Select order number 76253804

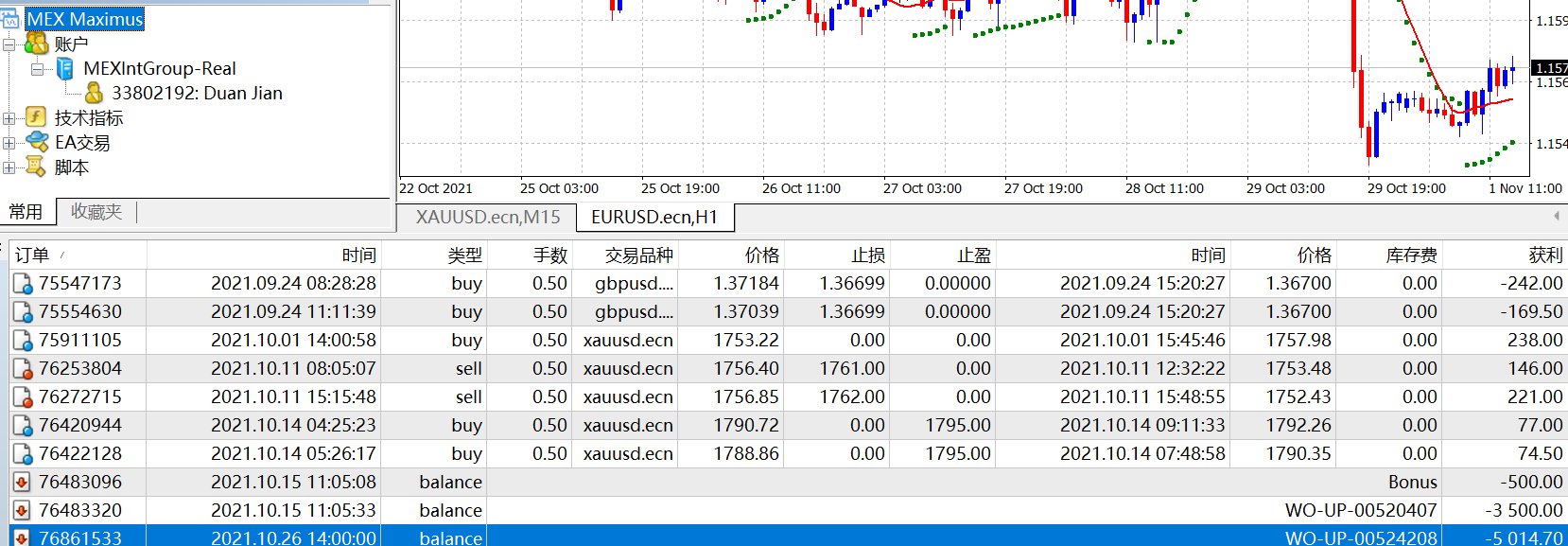[x=80, y=368]
